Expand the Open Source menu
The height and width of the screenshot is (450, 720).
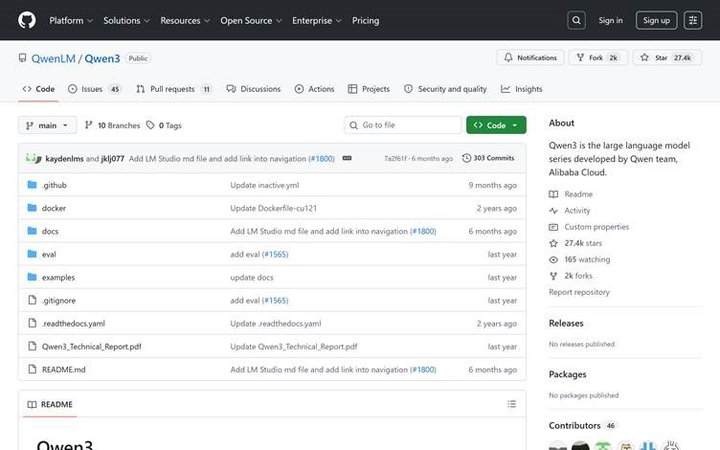[x=251, y=20]
